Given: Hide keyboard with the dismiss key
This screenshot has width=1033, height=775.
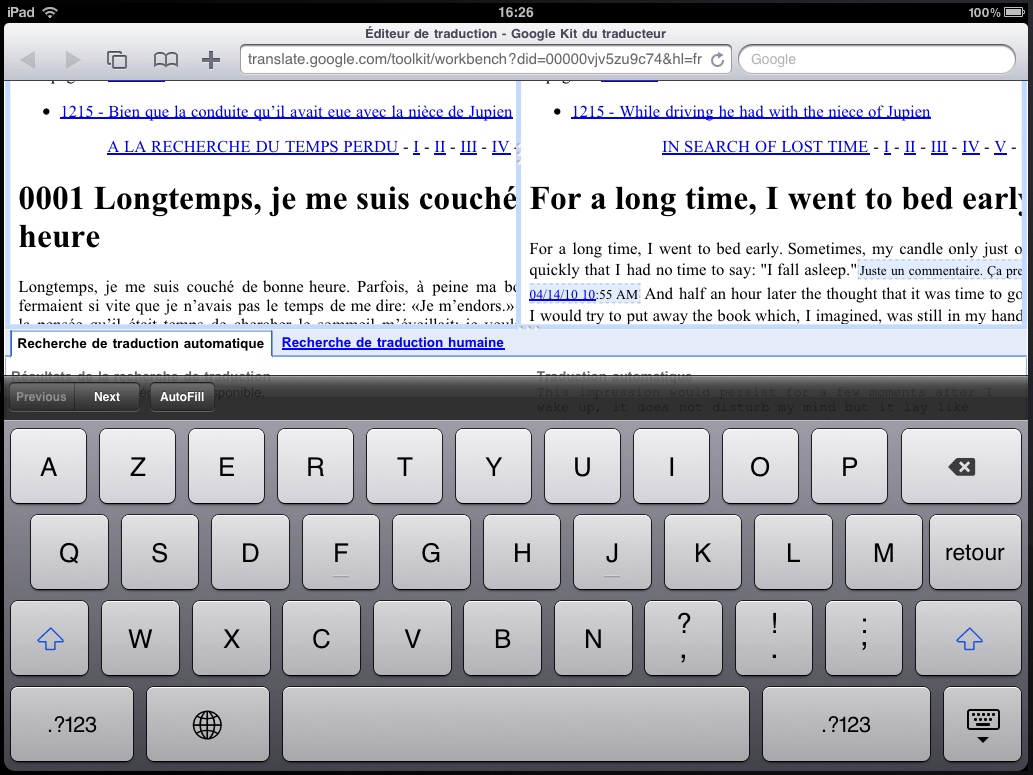Looking at the screenshot, I should coord(982,724).
